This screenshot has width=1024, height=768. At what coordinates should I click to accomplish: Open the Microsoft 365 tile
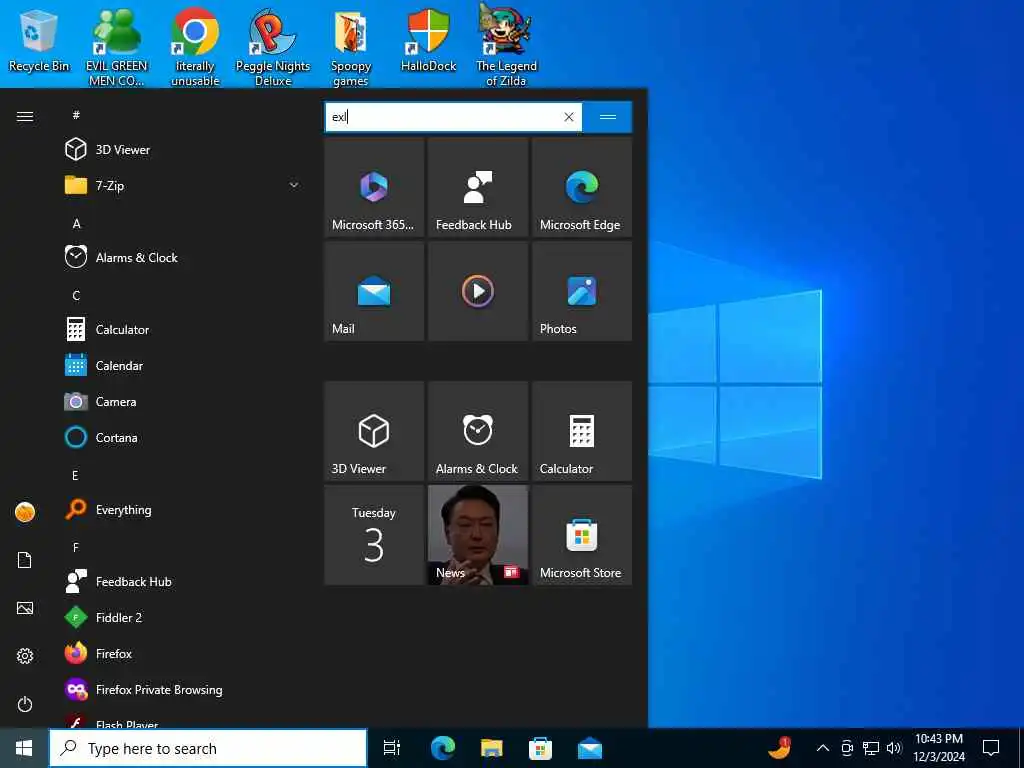point(374,187)
